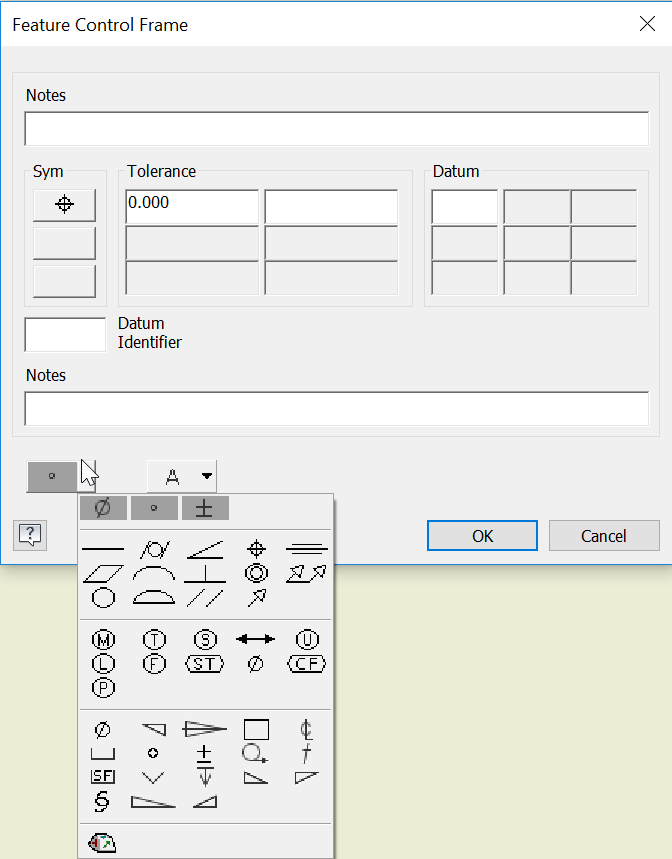Click the Cancel button
Viewport: 672px width, 859px height.
tap(604, 535)
